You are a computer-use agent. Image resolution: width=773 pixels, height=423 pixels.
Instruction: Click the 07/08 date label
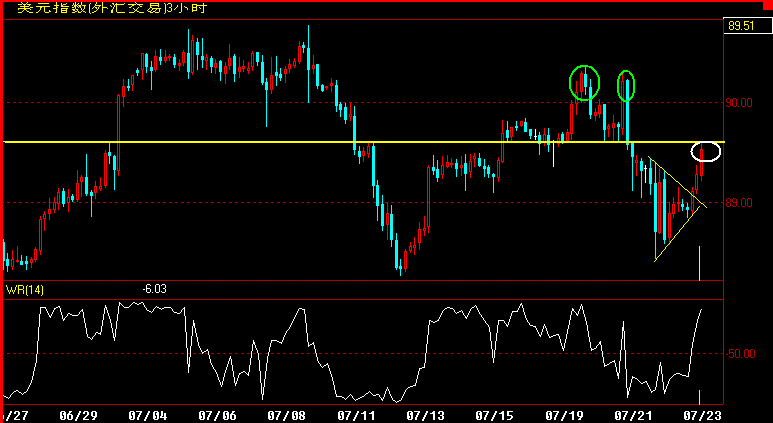coord(286,415)
